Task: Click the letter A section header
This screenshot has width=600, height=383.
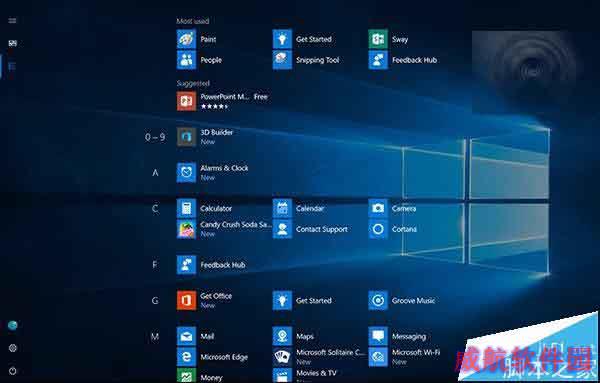Action: pos(155,173)
